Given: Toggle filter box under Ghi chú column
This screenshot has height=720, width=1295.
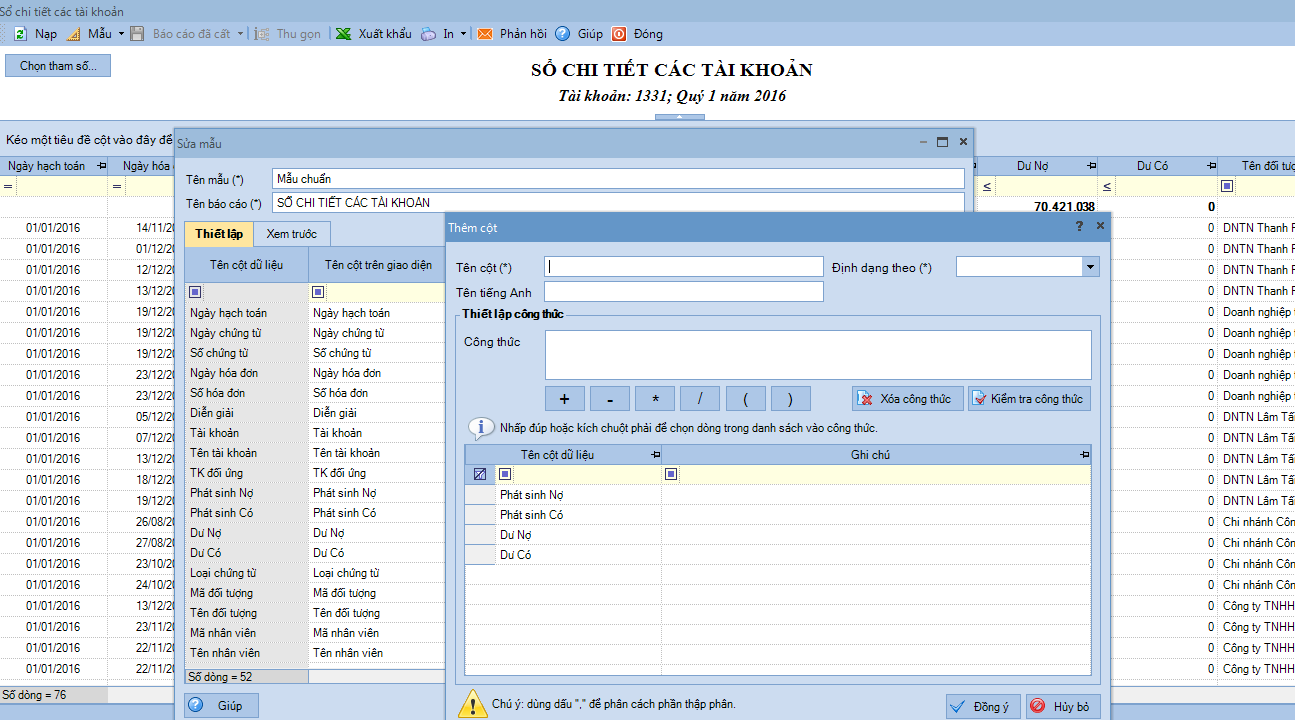Looking at the screenshot, I should (671, 475).
